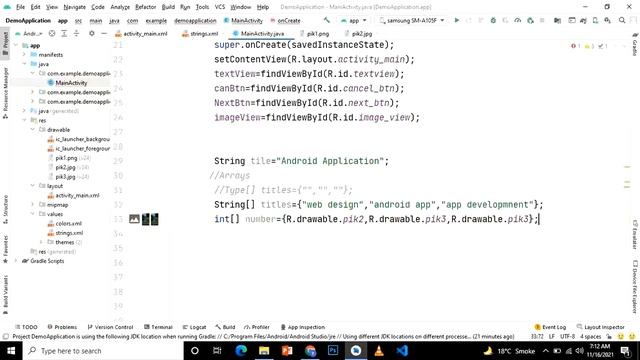Image resolution: width=640 pixels, height=360 pixels.
Task: Toggle the Device File Explorer side tab
Action: [x=635, y=287]
